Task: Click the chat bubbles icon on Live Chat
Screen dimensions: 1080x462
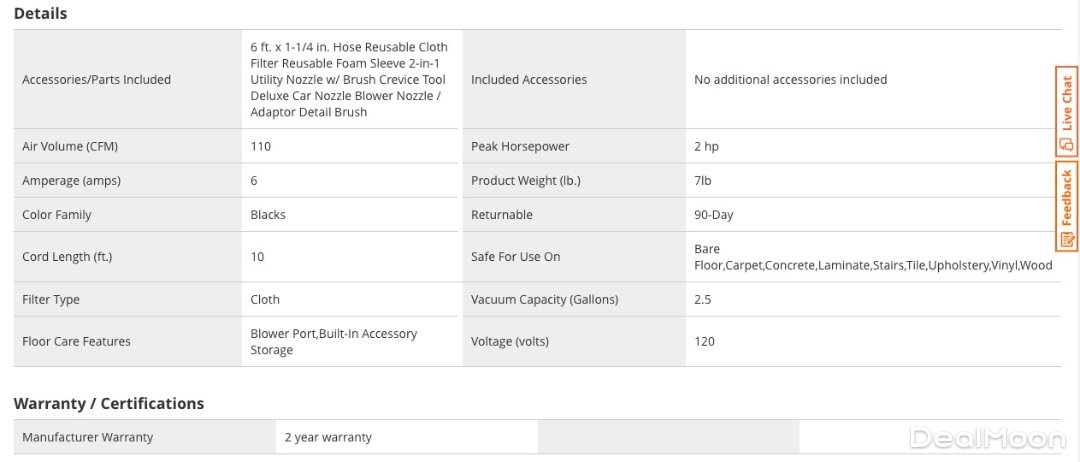Action: (1067, 144)
